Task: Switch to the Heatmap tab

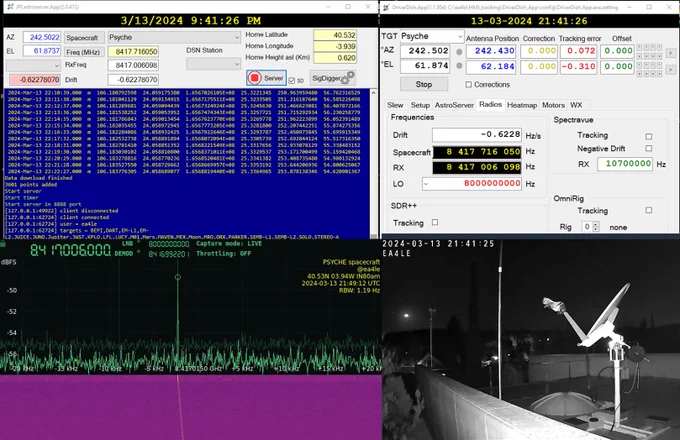Action: [522, 105]
